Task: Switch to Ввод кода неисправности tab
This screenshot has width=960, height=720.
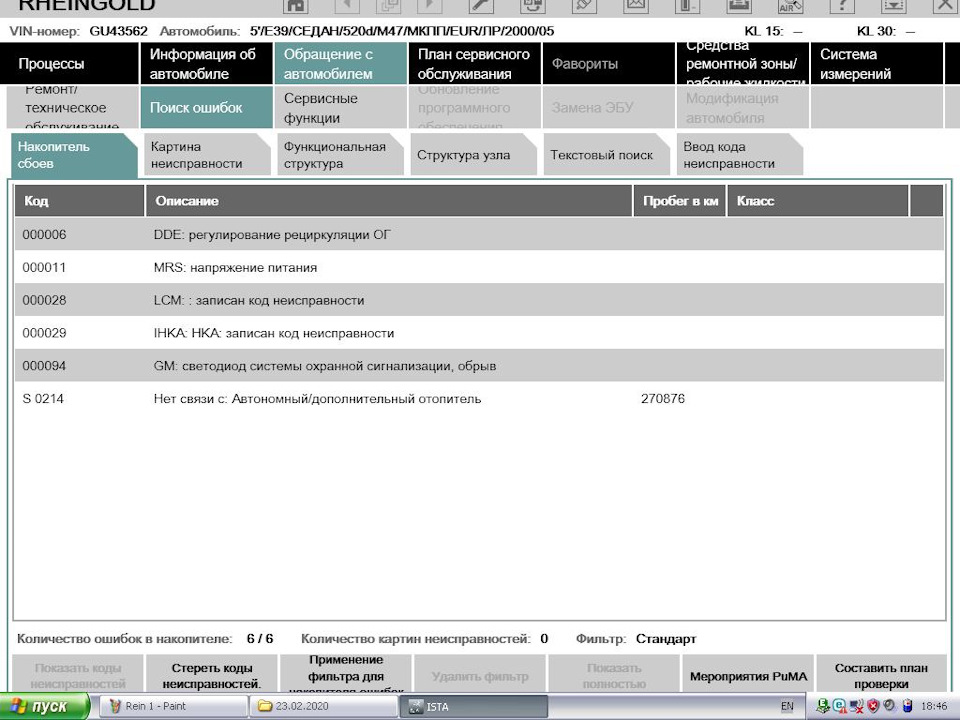Action: tap(740, 155)
